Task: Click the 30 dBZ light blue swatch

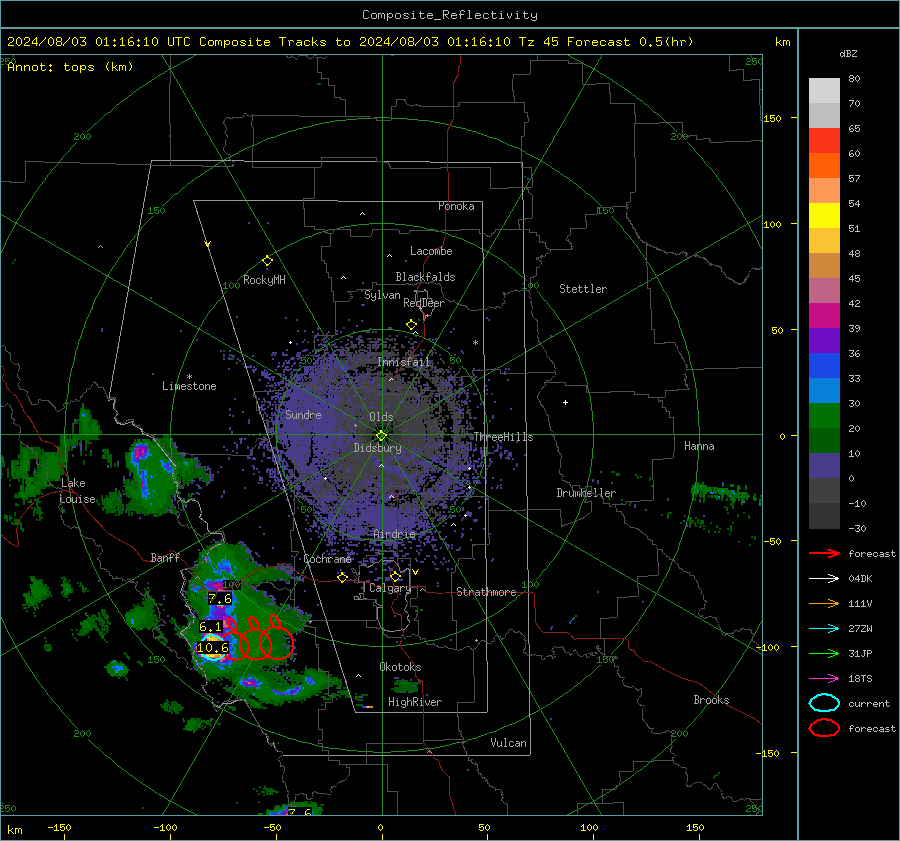Action: tap(824, 390)
